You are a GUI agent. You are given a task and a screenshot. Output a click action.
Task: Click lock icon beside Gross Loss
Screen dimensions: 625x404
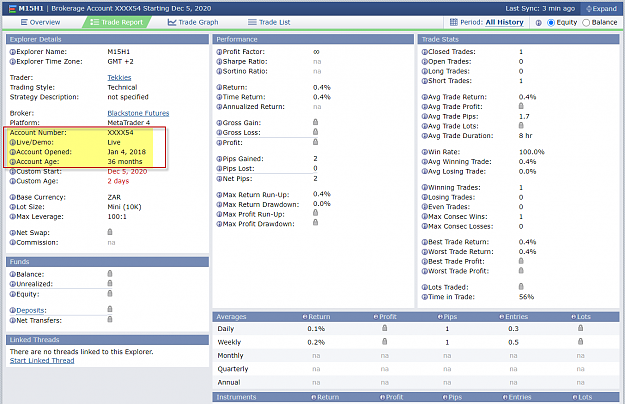click(x=315, y=132)
